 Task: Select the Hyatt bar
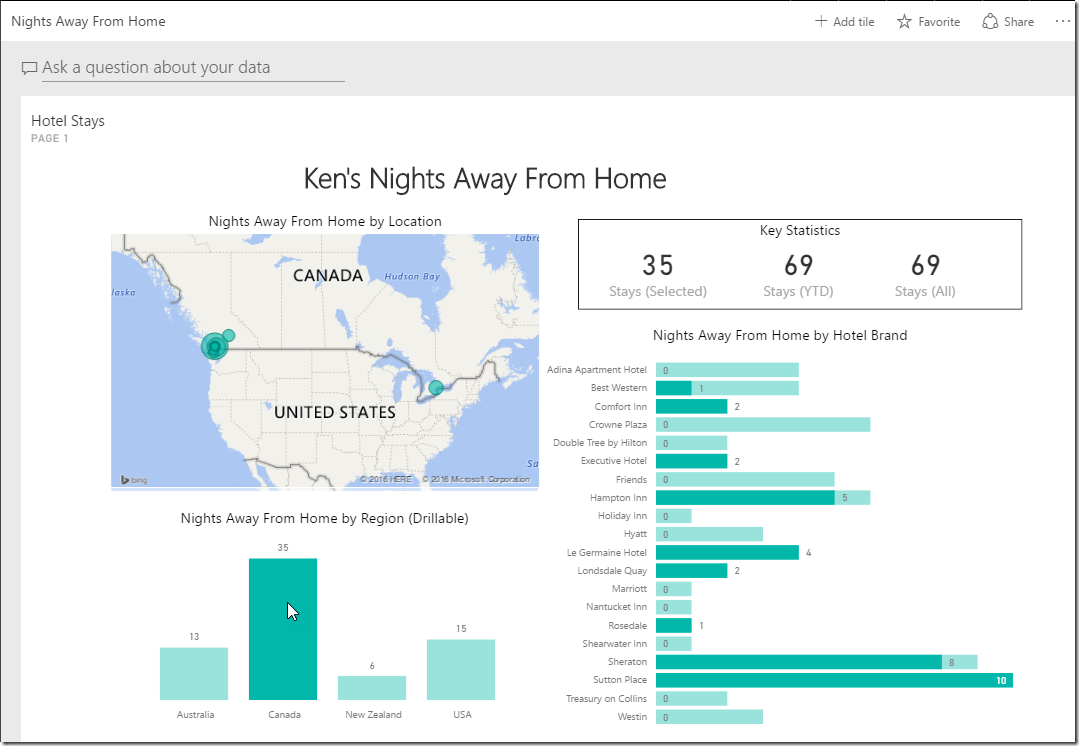(x=709, y=534)
